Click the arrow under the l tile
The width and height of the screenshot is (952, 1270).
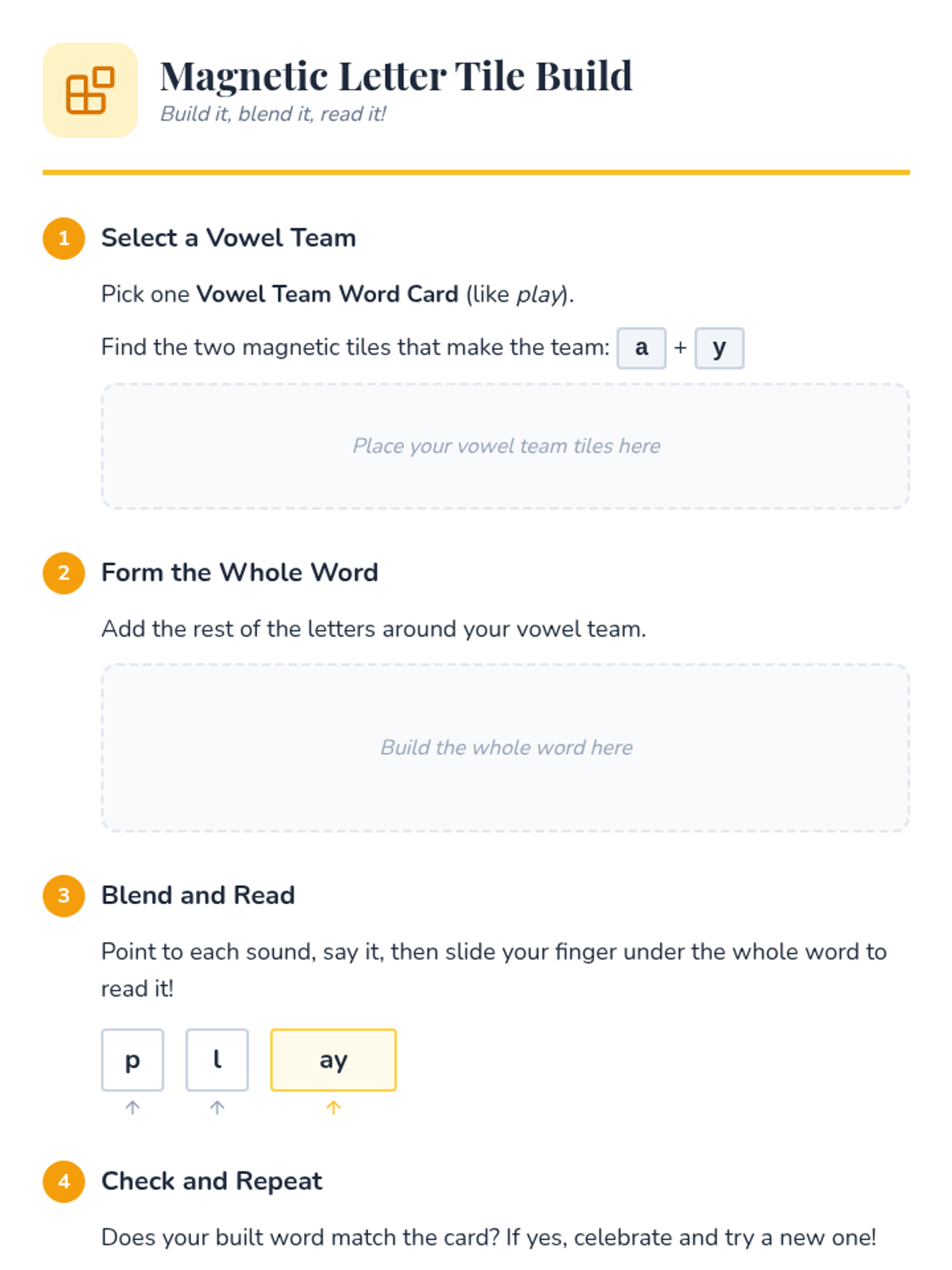coord(217,1107)
